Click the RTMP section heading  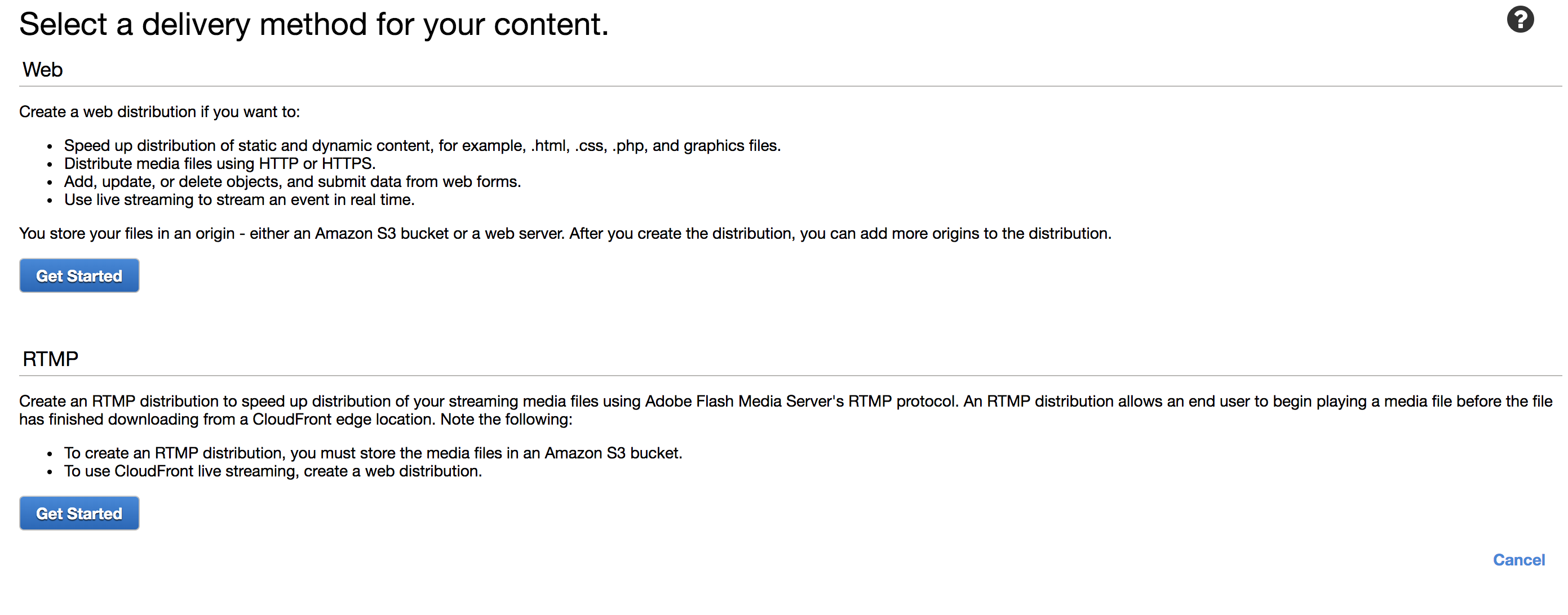pos(51,359)
